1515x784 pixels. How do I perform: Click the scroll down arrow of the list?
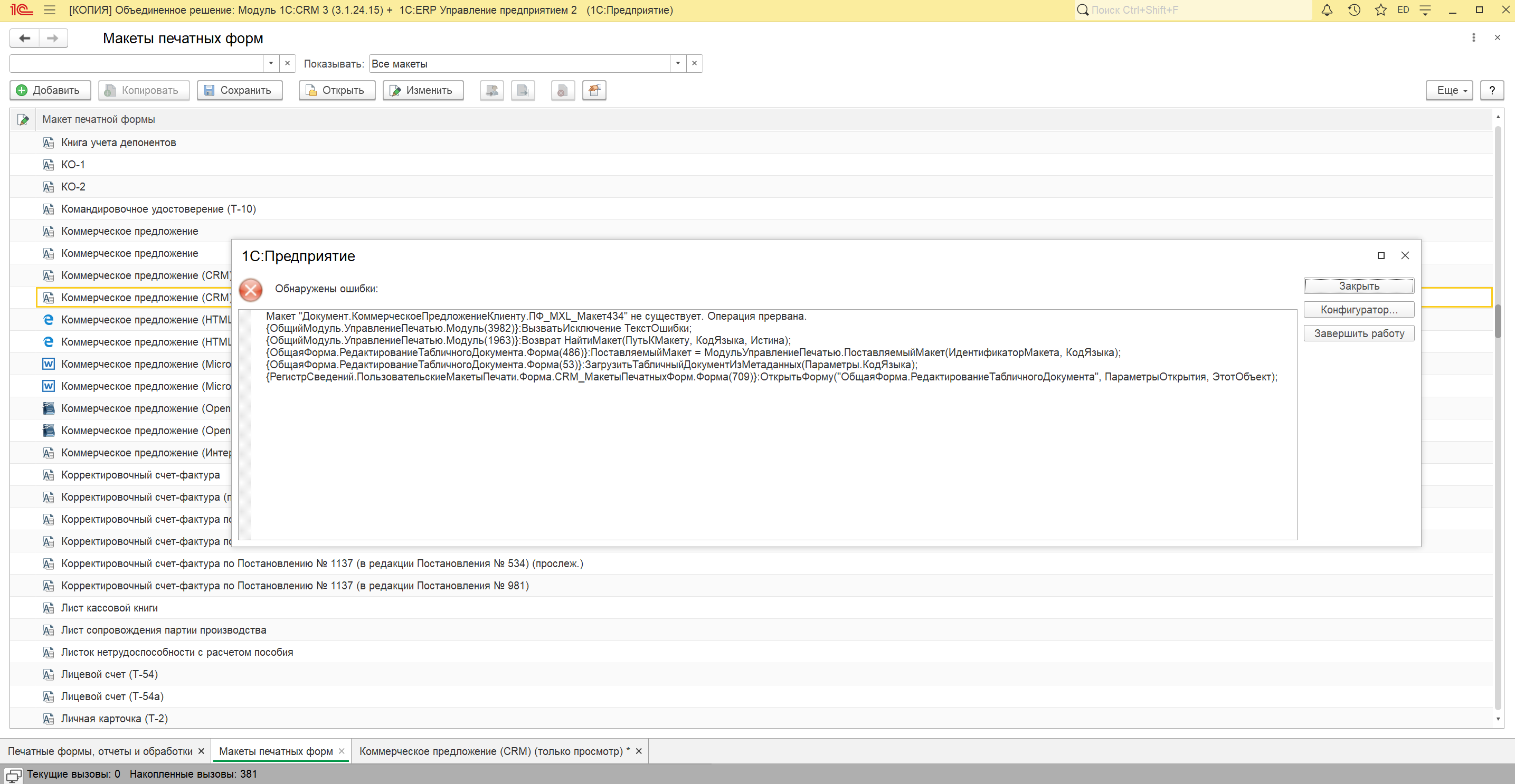point(1498,719)
